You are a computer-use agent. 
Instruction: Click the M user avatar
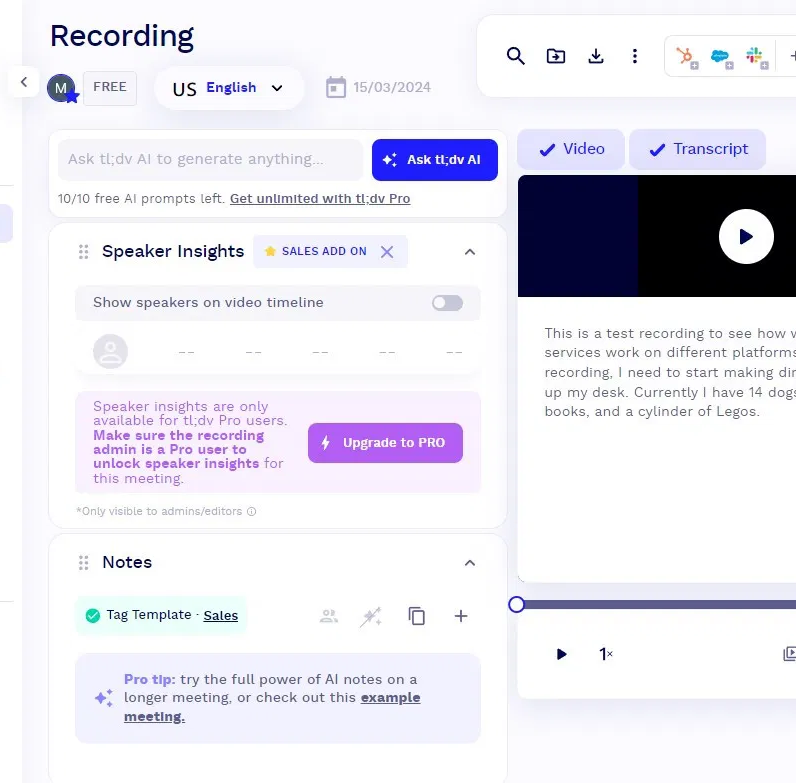coord(61,88)
